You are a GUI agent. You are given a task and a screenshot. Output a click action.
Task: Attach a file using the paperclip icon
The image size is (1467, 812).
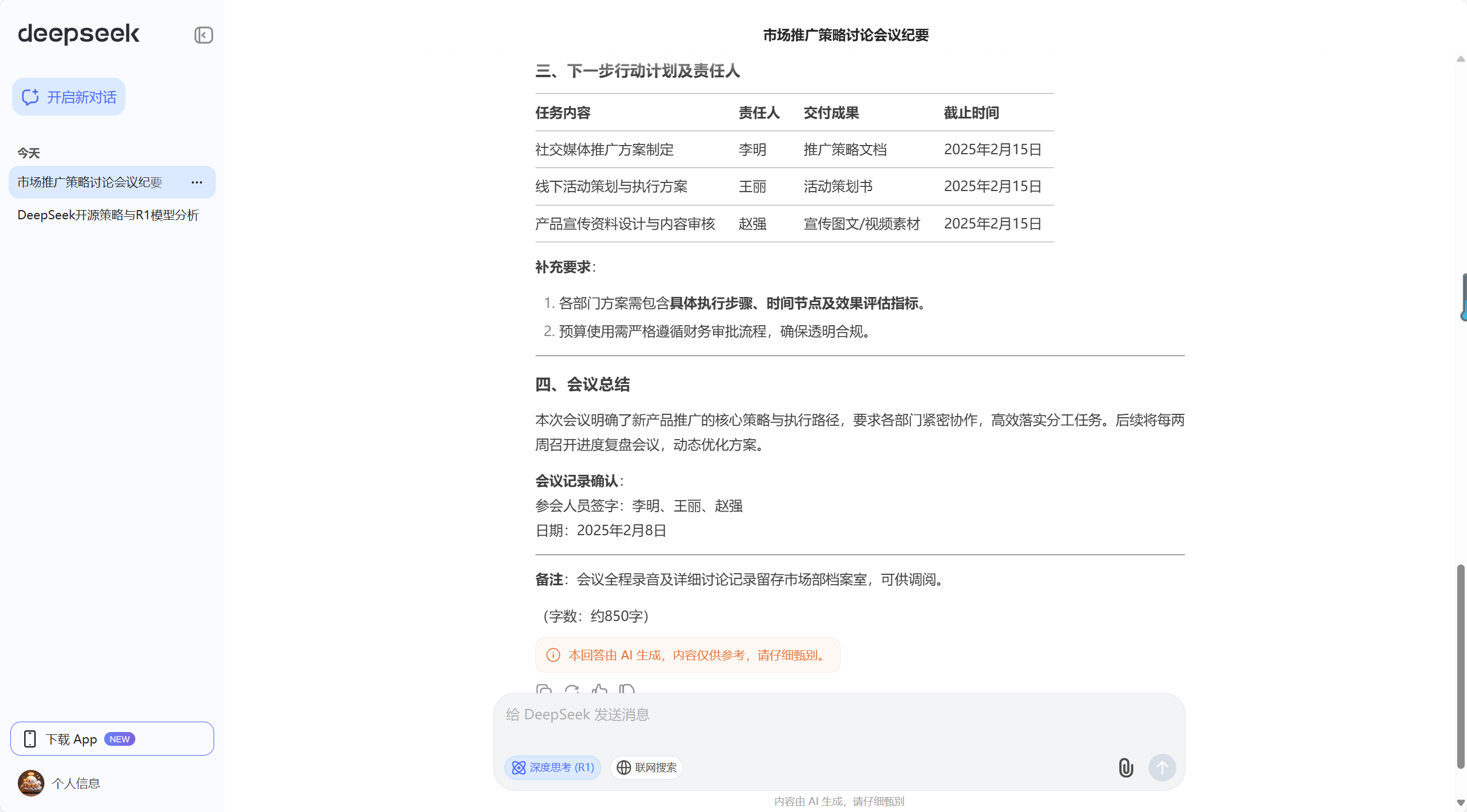click(1126, 768)
